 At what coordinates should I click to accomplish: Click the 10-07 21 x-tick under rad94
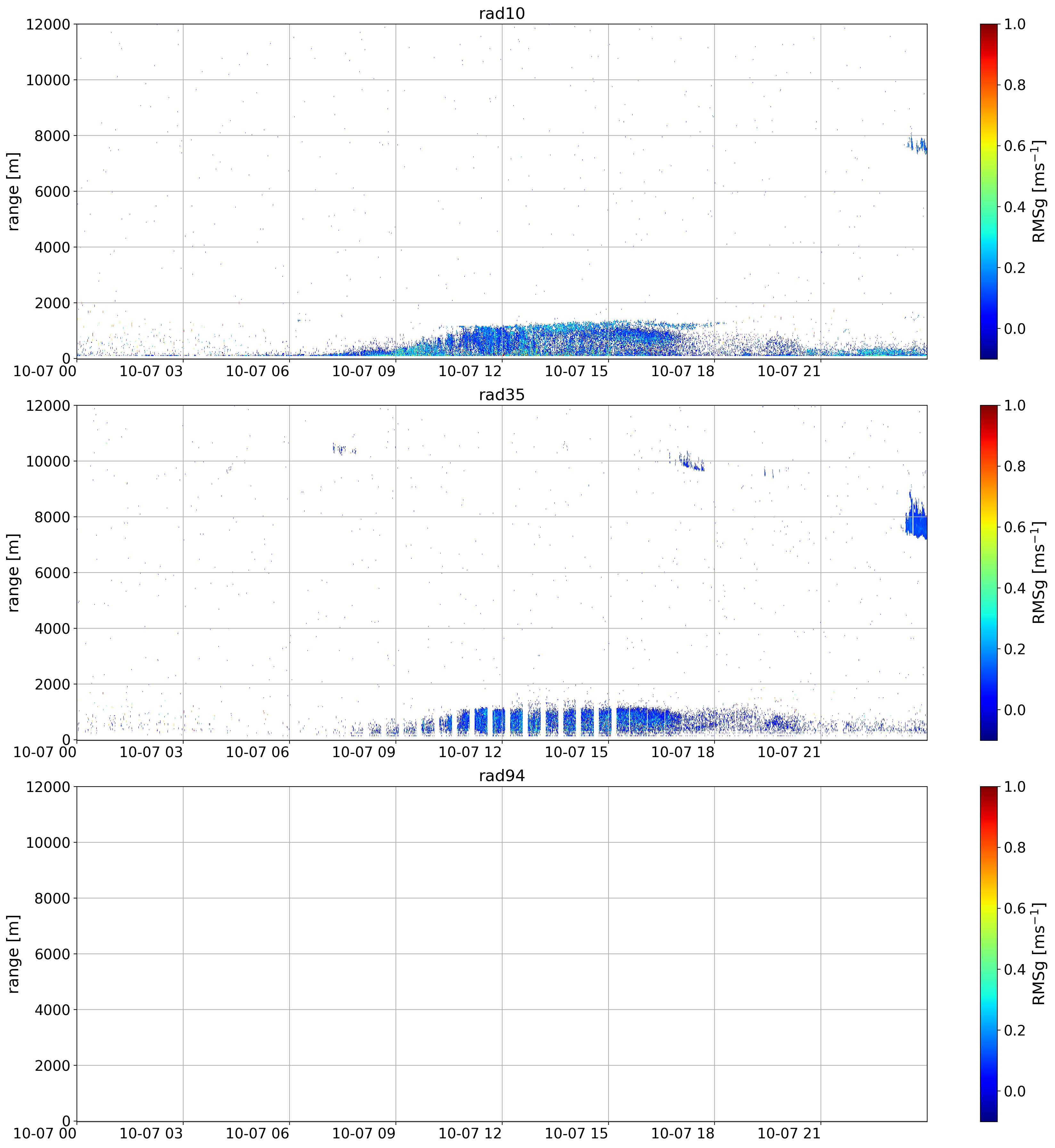click(789, 1133)
